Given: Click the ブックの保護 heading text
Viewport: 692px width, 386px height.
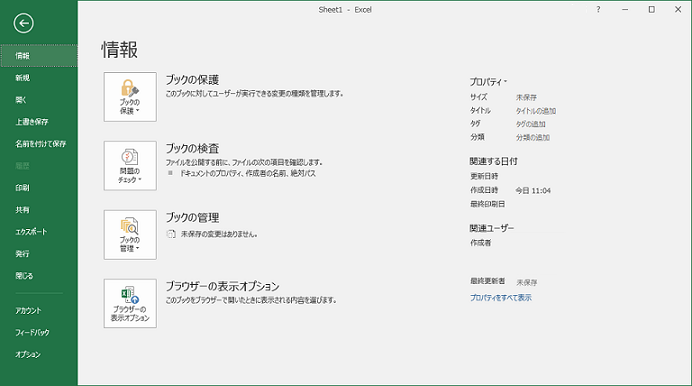Looking at the screenshot, I should (192, 80).
